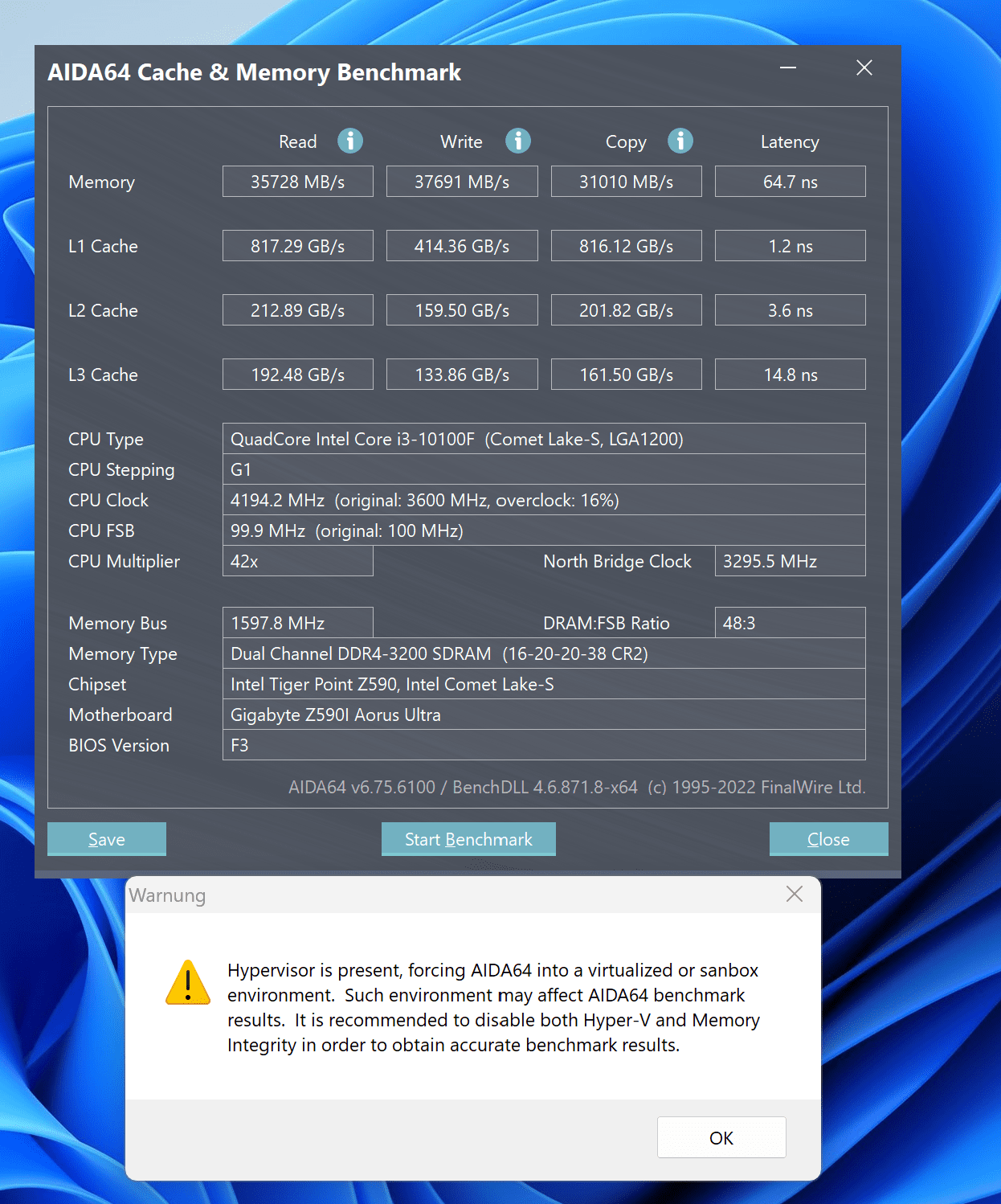Click L3 Cache Read value 192.48 GB/s
1001x1204 pixels.
point(298,375)
